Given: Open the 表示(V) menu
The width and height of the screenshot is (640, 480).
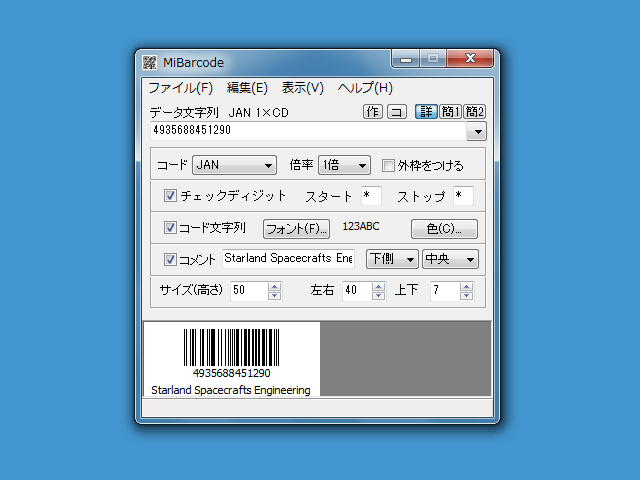Looking at the screenshot, I should point(302,88).
